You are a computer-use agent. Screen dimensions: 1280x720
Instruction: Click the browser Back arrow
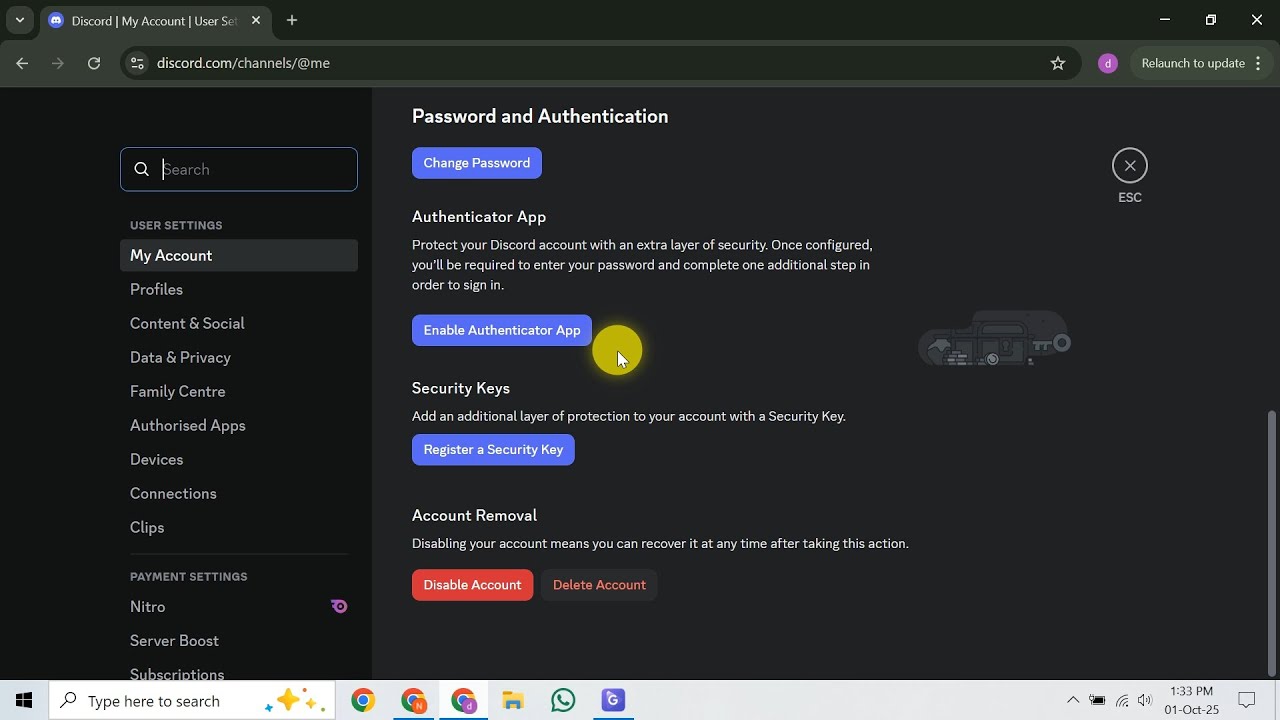click(x=22, y=63)
